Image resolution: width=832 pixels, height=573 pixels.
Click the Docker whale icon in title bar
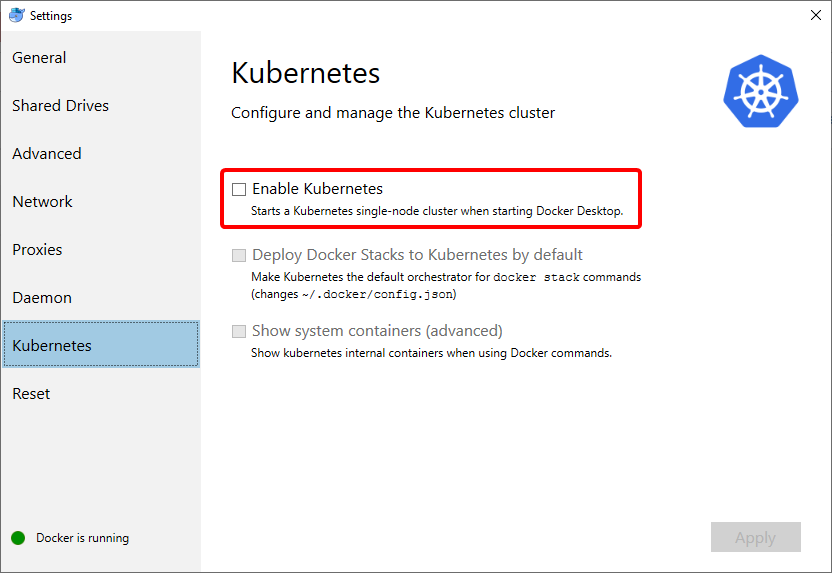click(16, 15)
